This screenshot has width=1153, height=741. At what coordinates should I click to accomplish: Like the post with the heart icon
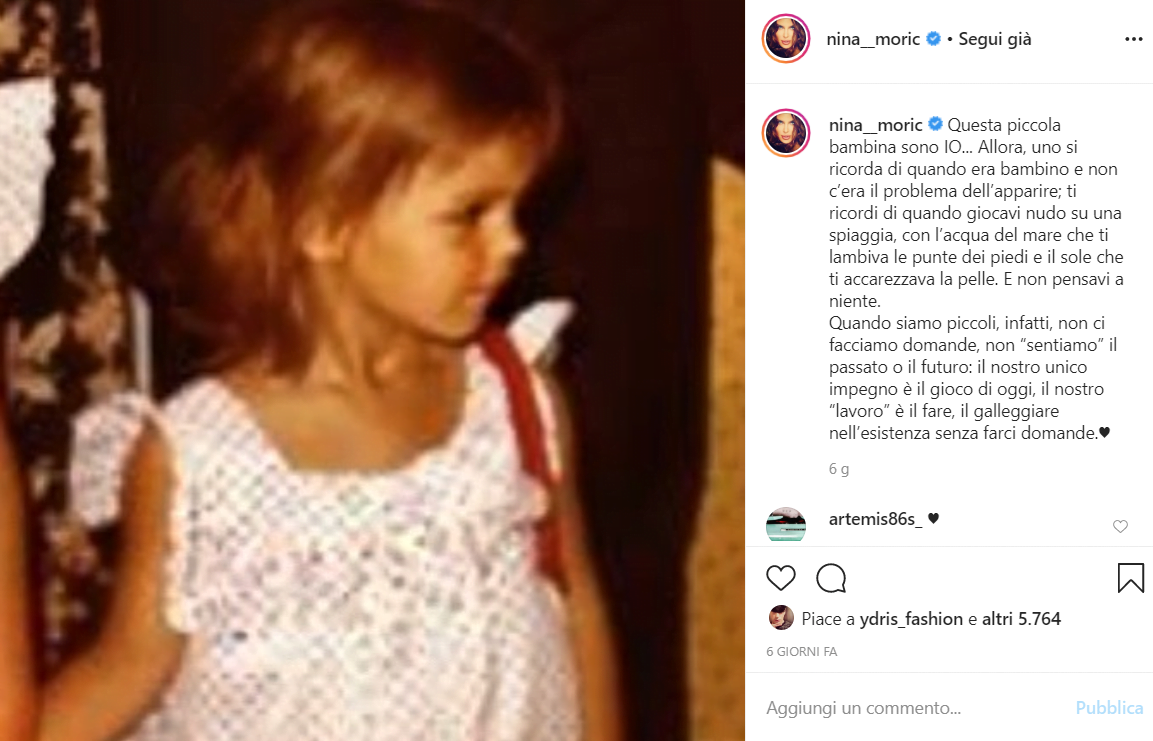(x=780, y=579)
